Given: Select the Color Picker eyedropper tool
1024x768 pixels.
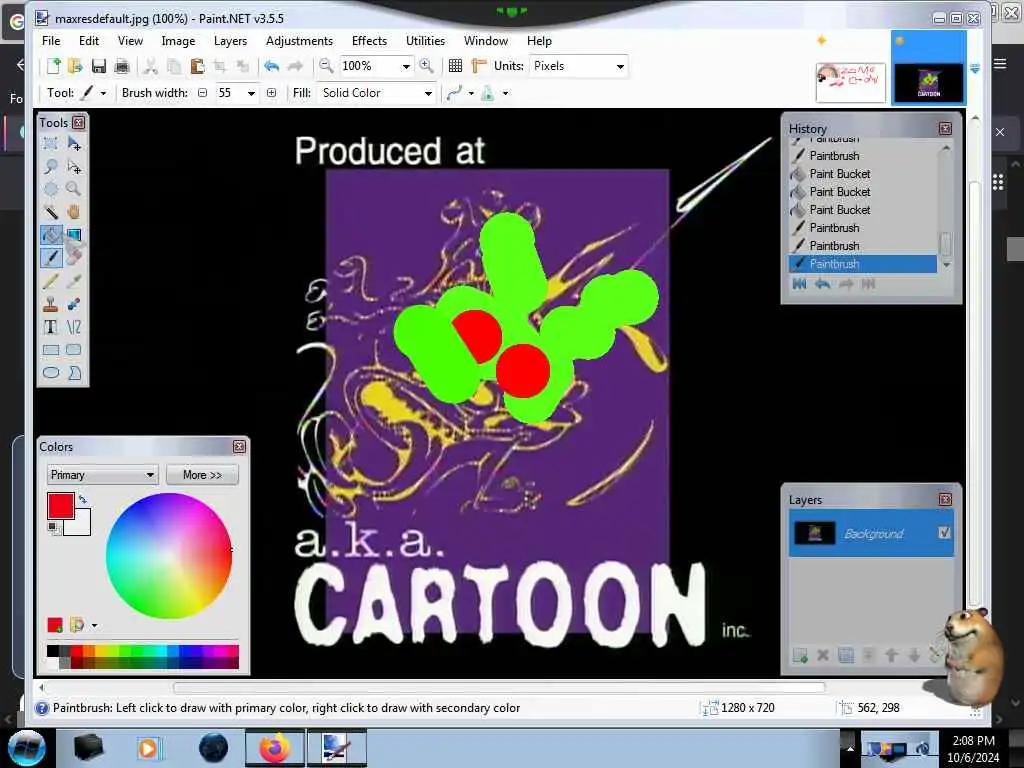Looking at the screenshot, I should 74,281.
